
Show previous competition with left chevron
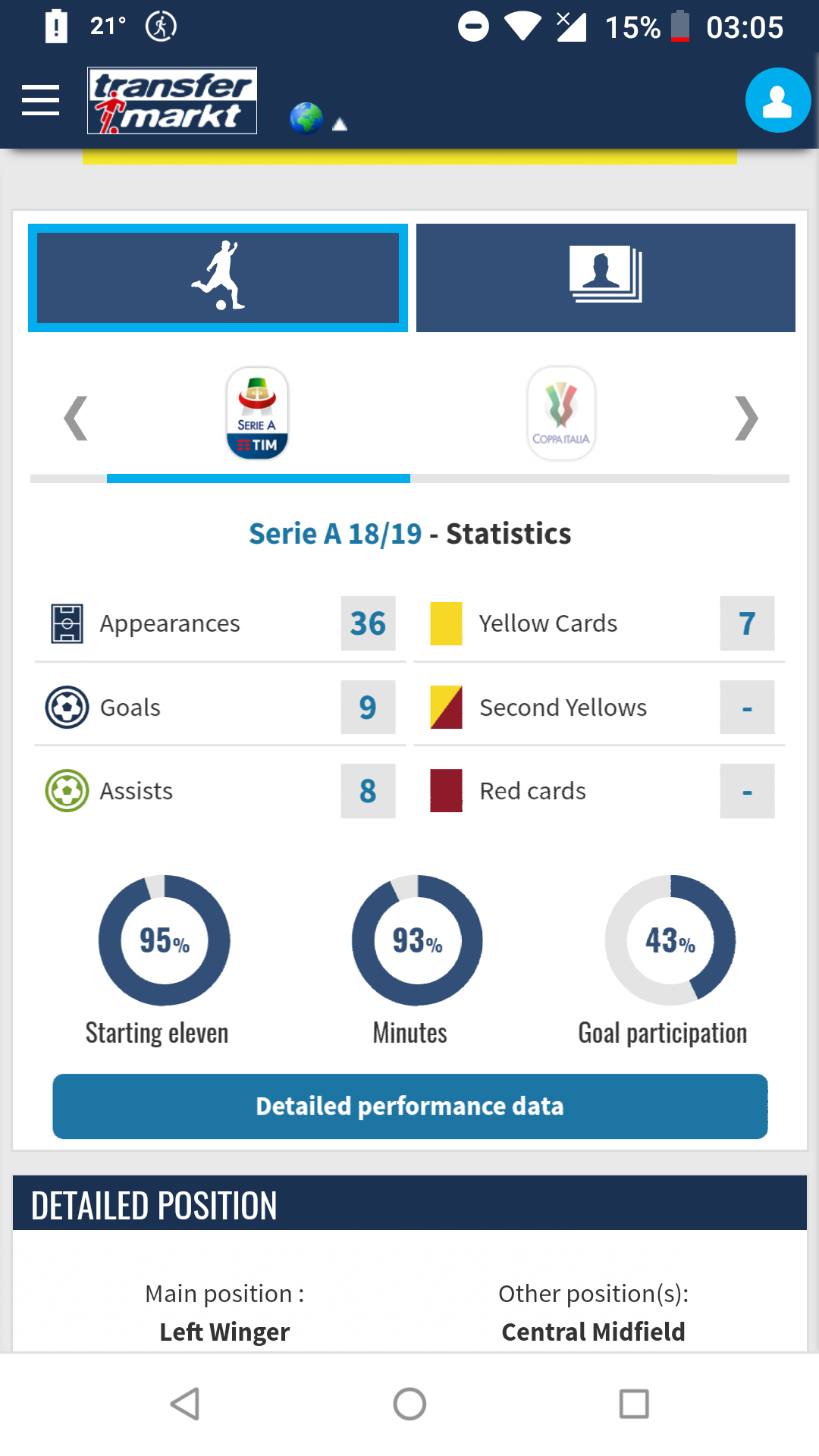point(75,418)
